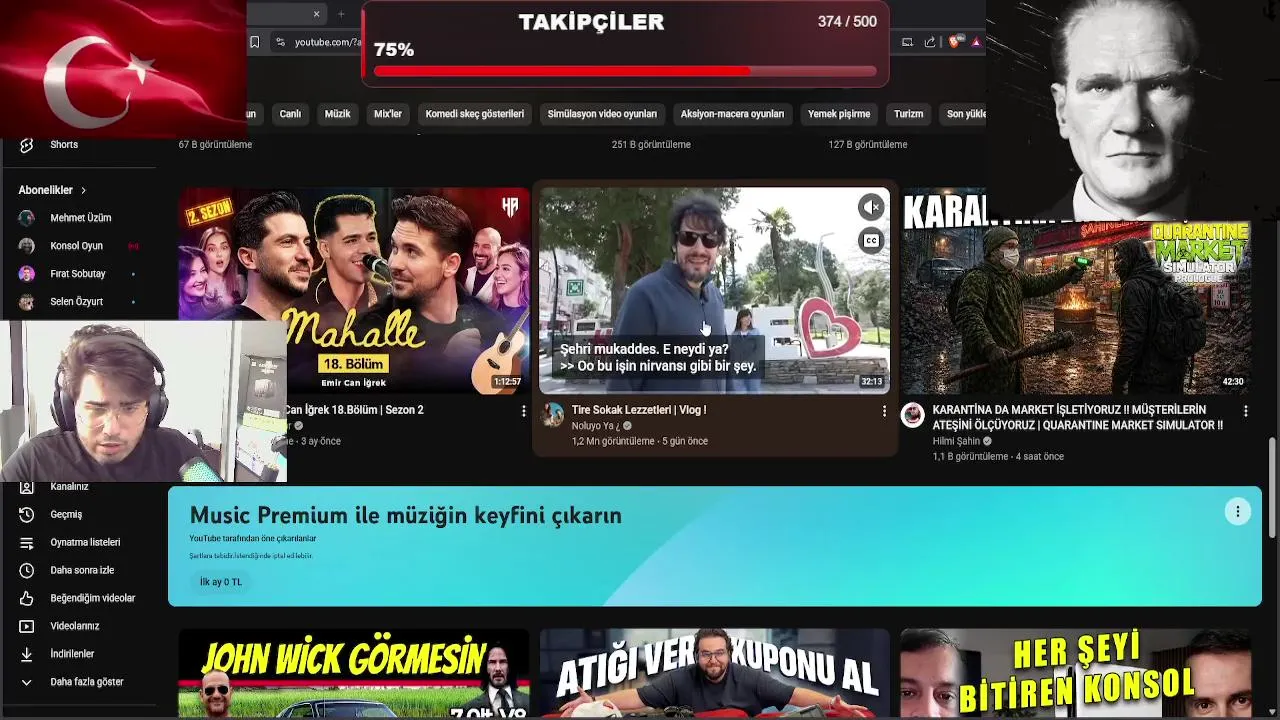Image resolution: width=1280 pixels, height=720 pixels.
Task: Open the Mahalle 18. Bölüm thumbnail
Action: (354, 290)
